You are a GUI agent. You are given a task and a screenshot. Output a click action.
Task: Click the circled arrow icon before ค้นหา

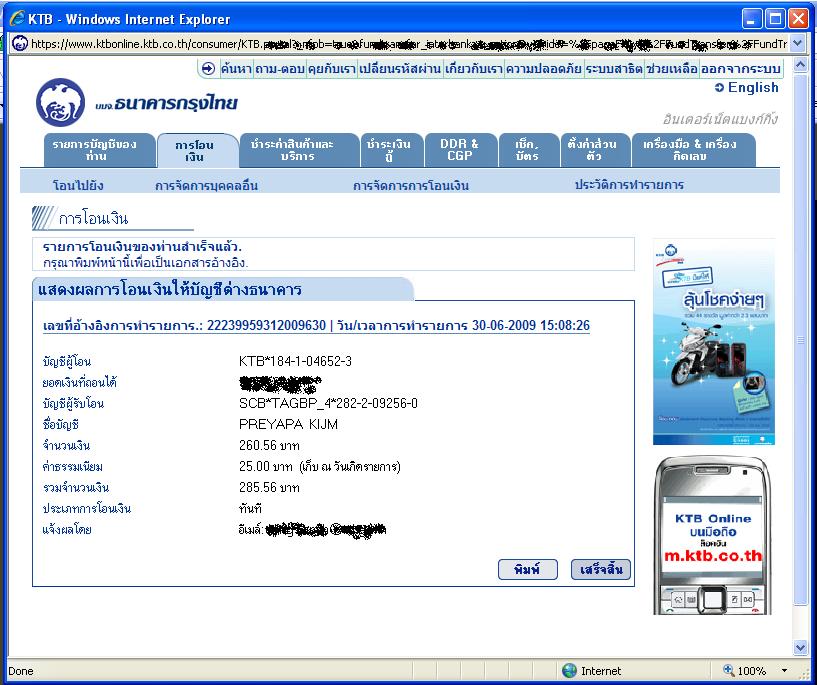[208, 68]
